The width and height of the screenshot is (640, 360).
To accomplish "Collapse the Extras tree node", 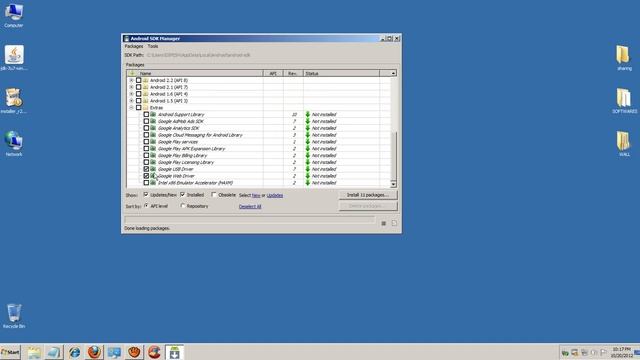I will [131, 108].
